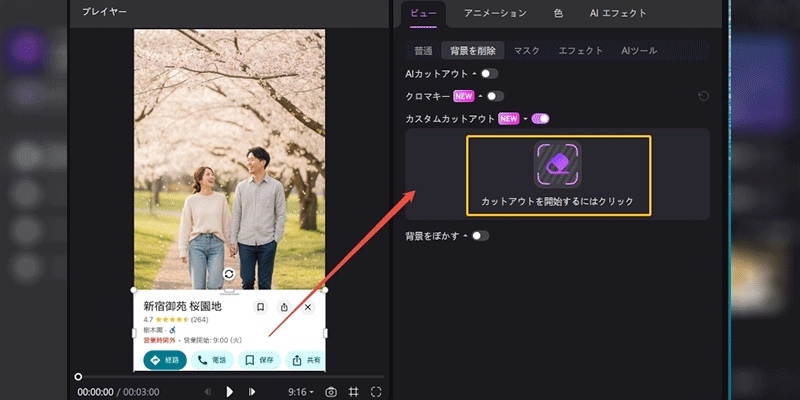Viewport: 800px width, 400px height.
Task: Play the video preview
Action: point(229,392)
